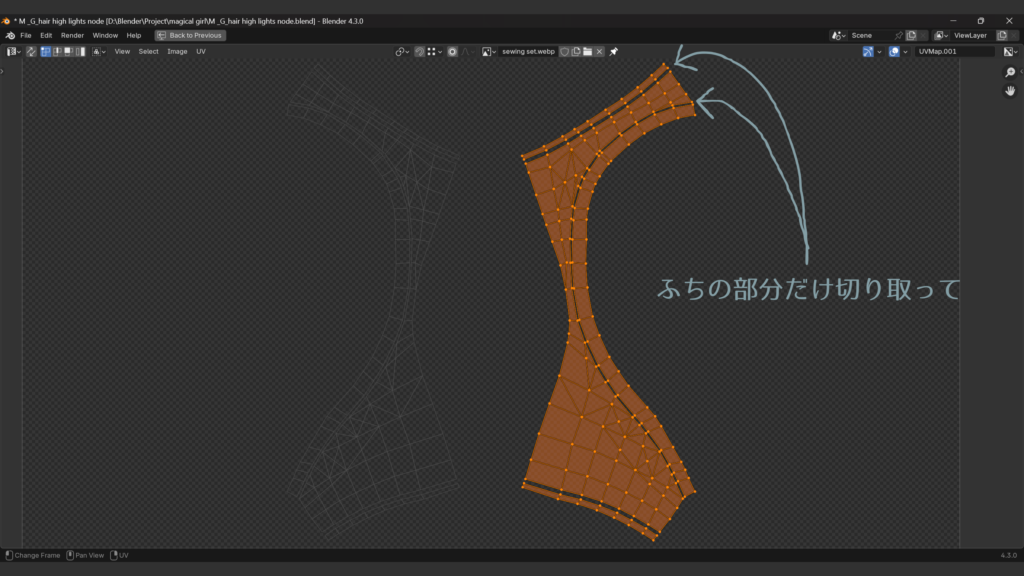
Task: Click the Back to Previous button
Action: pos(190,35)
